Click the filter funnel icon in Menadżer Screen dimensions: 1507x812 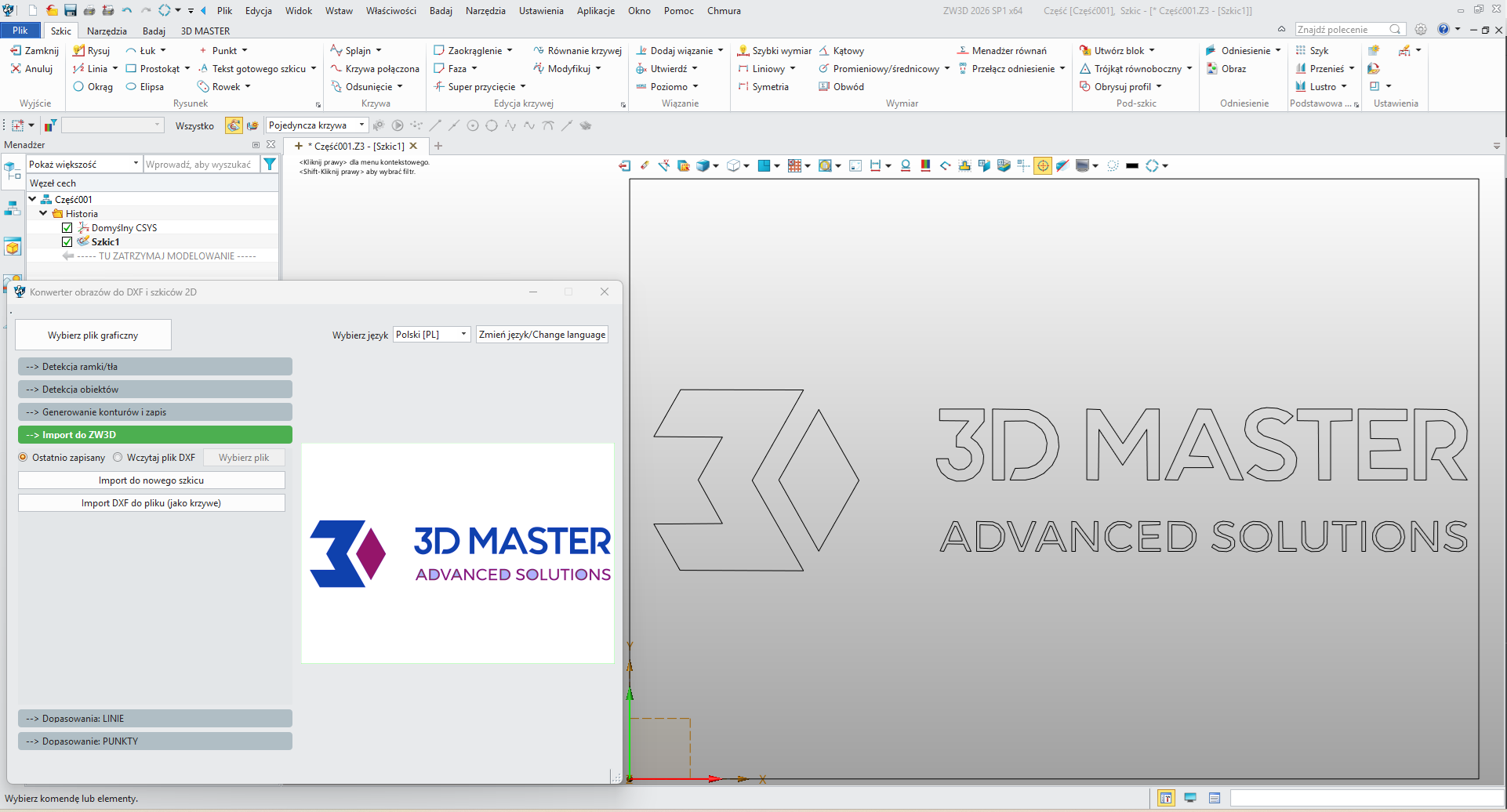pos(270,165)
